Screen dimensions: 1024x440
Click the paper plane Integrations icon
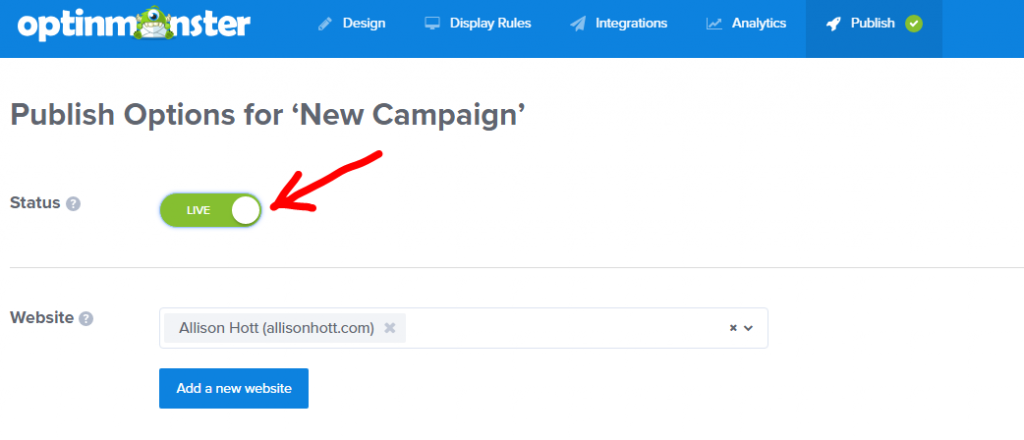(578, 24)
